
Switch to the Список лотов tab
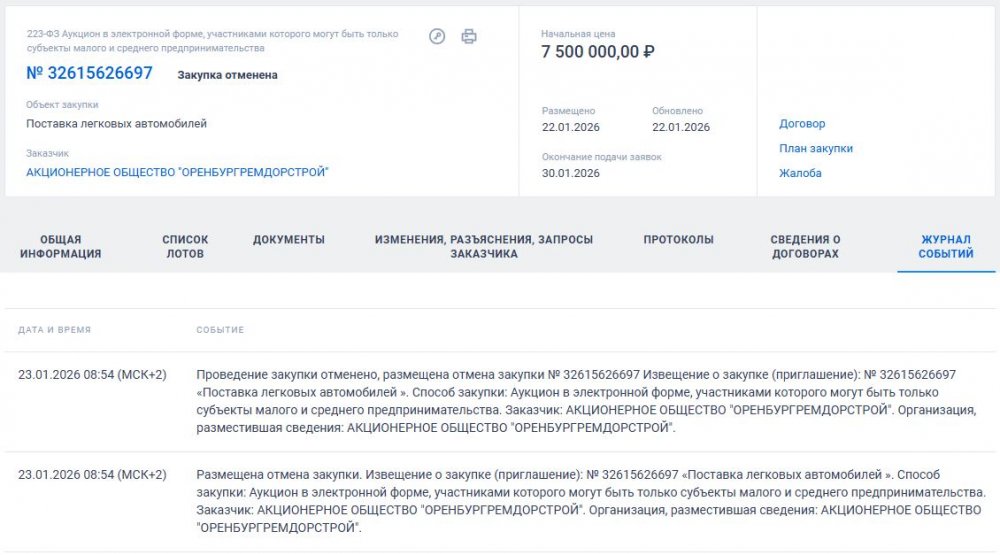pyautogui.click(x=185, y=247)
